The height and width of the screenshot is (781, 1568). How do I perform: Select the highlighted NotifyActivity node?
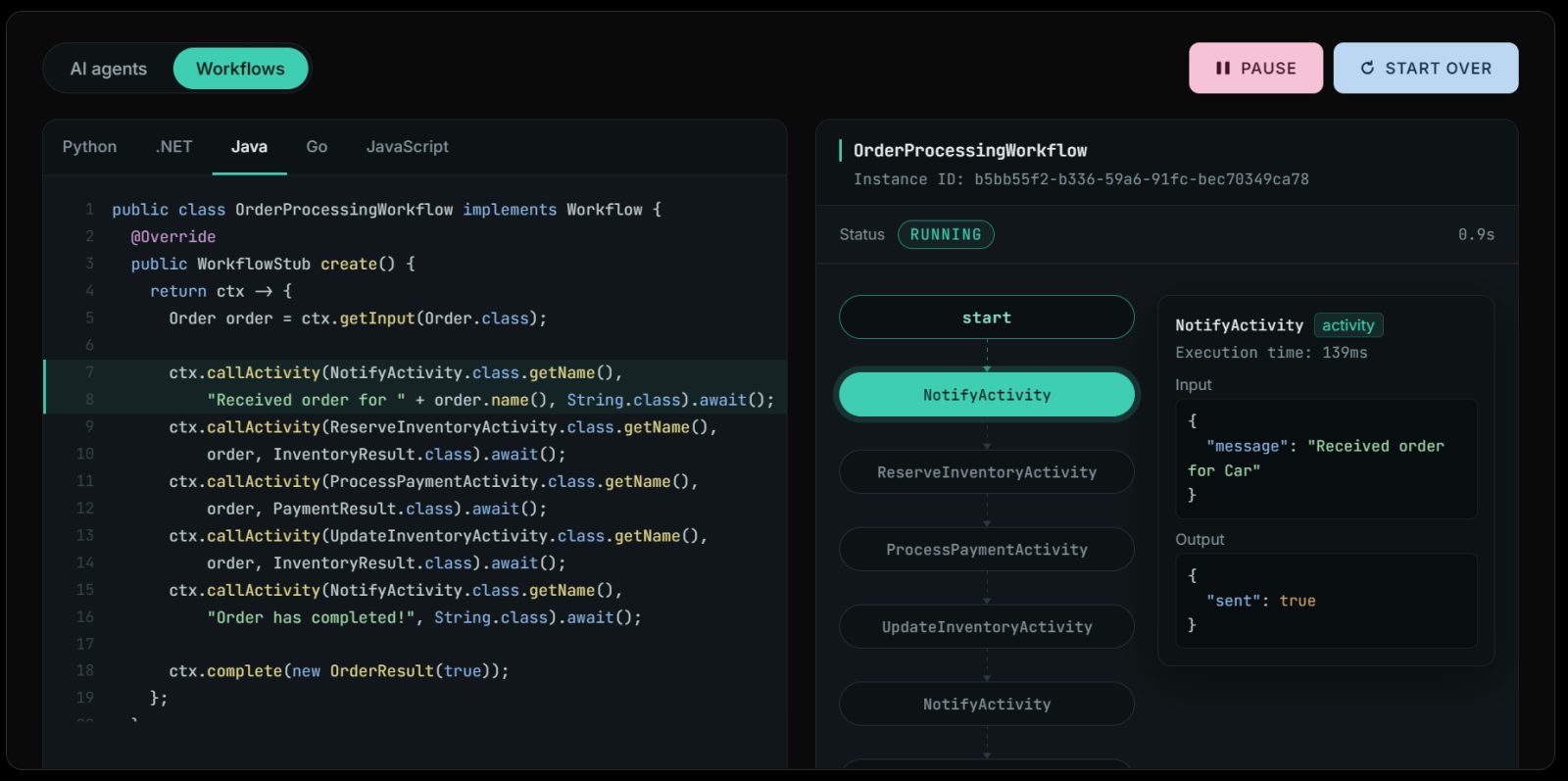click(x=987, y=395)
